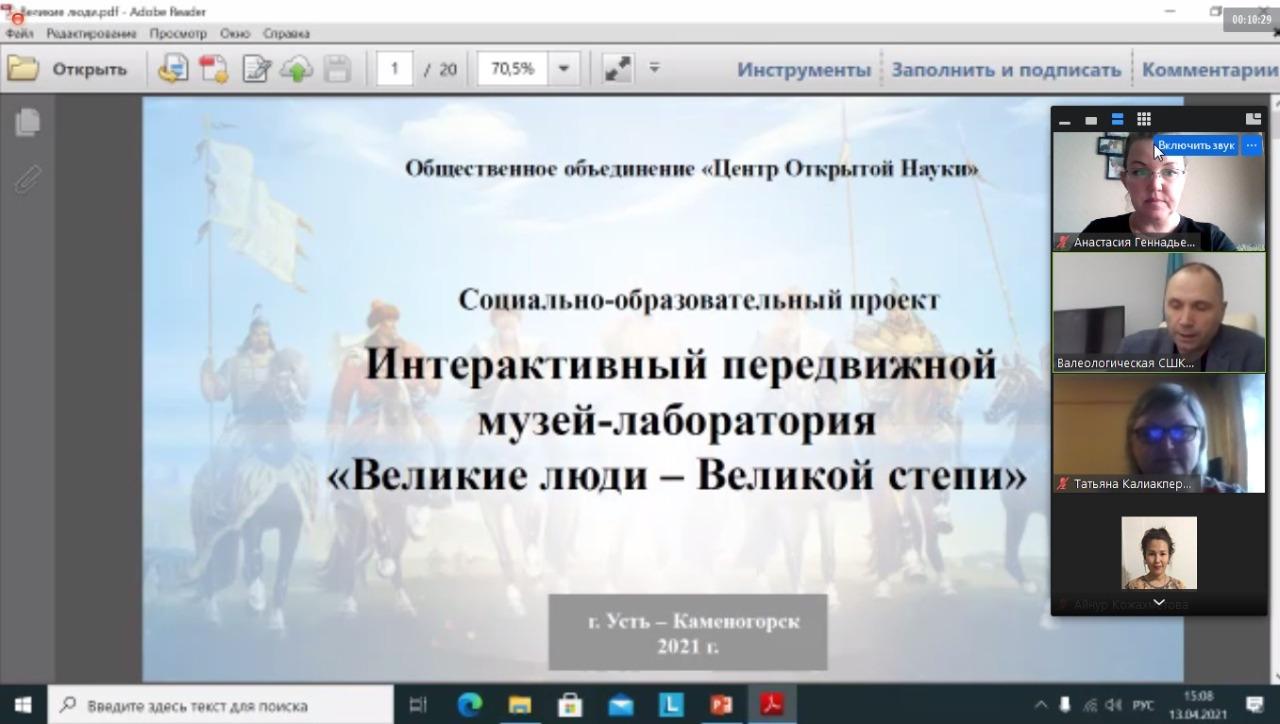Expand the toolbar customize small arrow

[655, 68]
